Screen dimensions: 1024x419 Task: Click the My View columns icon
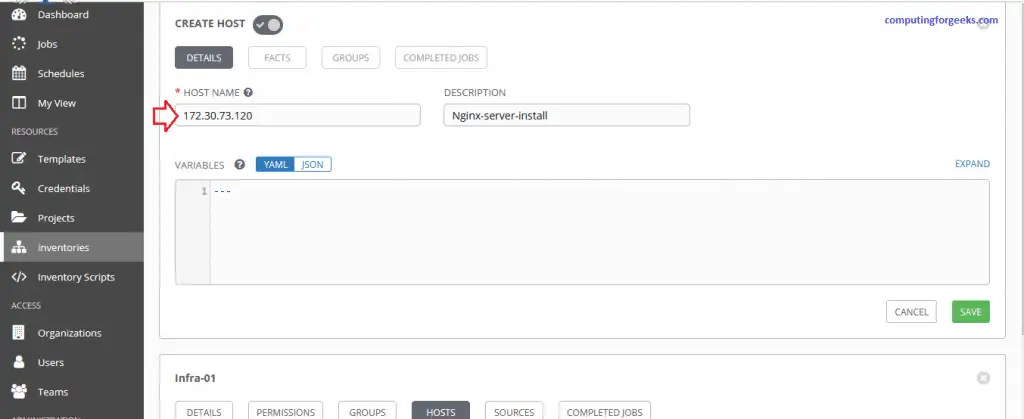(x=19, y=103)
